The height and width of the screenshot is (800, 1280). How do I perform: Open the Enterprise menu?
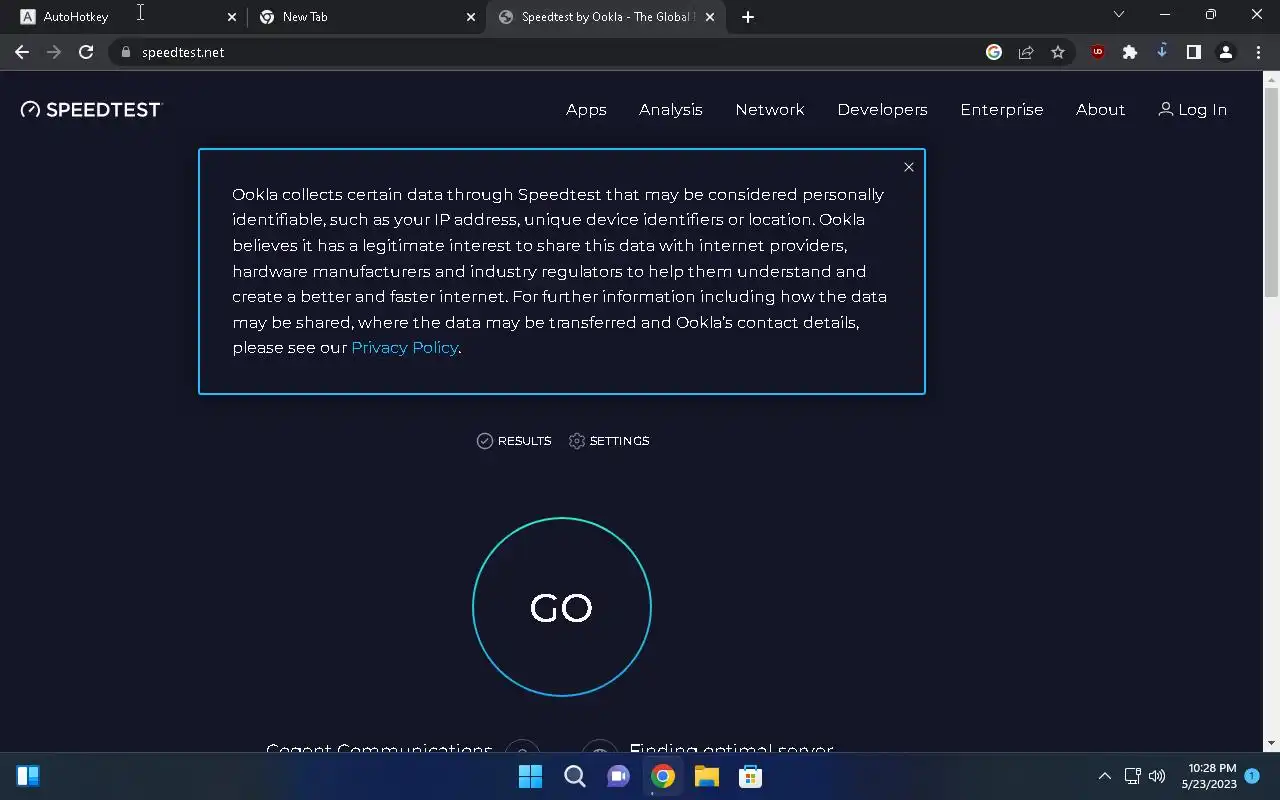[1002, 110]
